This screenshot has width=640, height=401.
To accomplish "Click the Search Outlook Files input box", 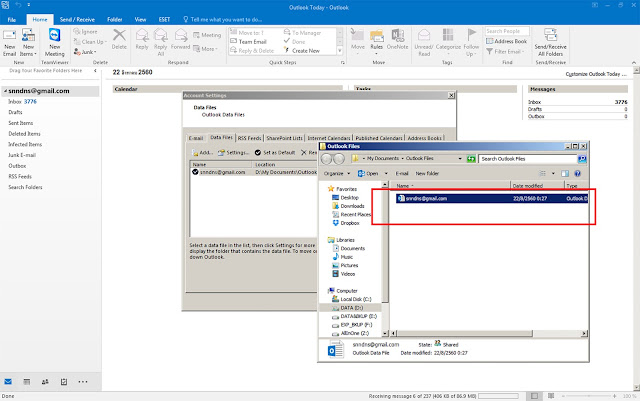I will click(x=528, y=159).
